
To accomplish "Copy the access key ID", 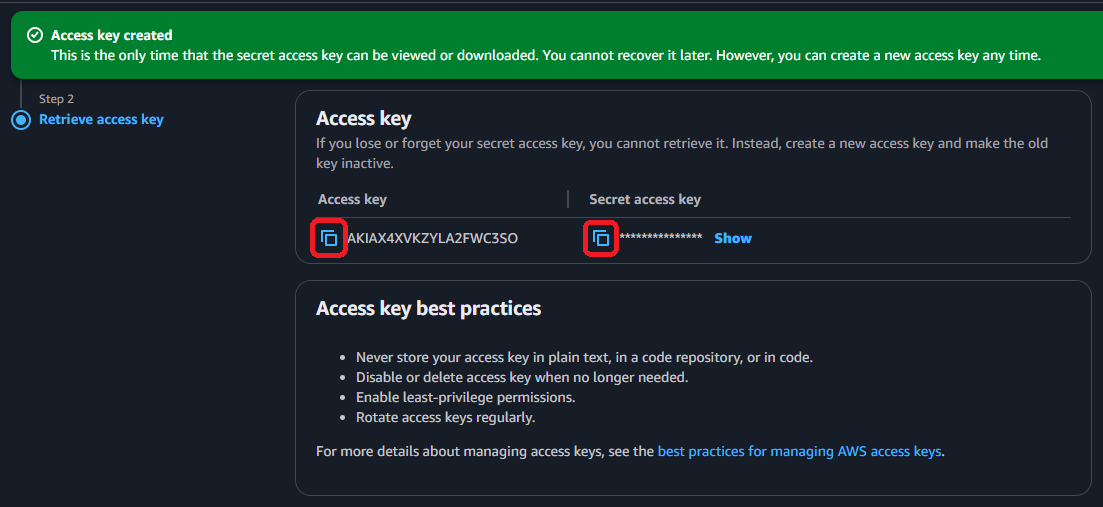I will click(329, 239).
